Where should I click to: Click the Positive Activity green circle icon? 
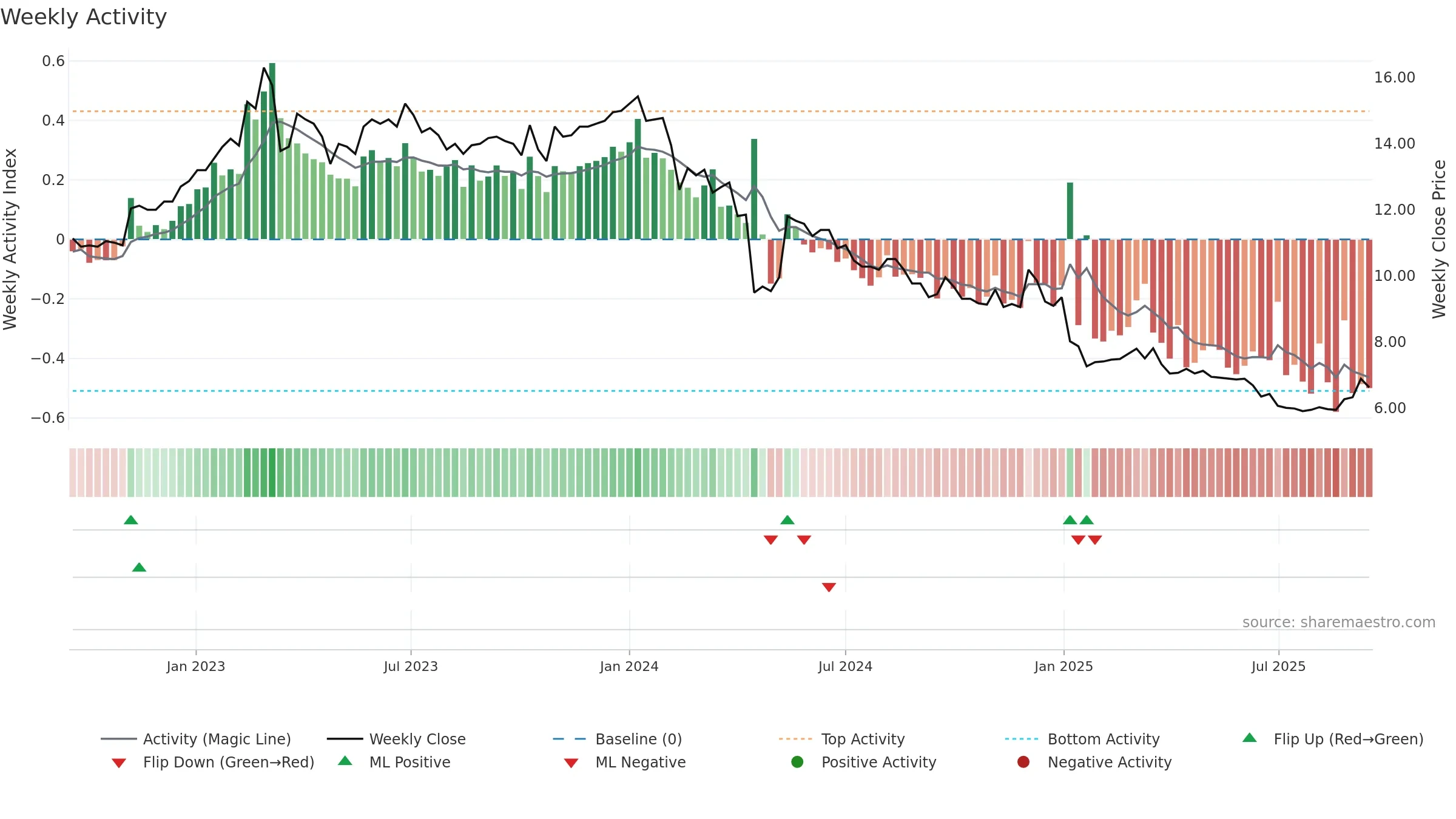coord(797,761)
